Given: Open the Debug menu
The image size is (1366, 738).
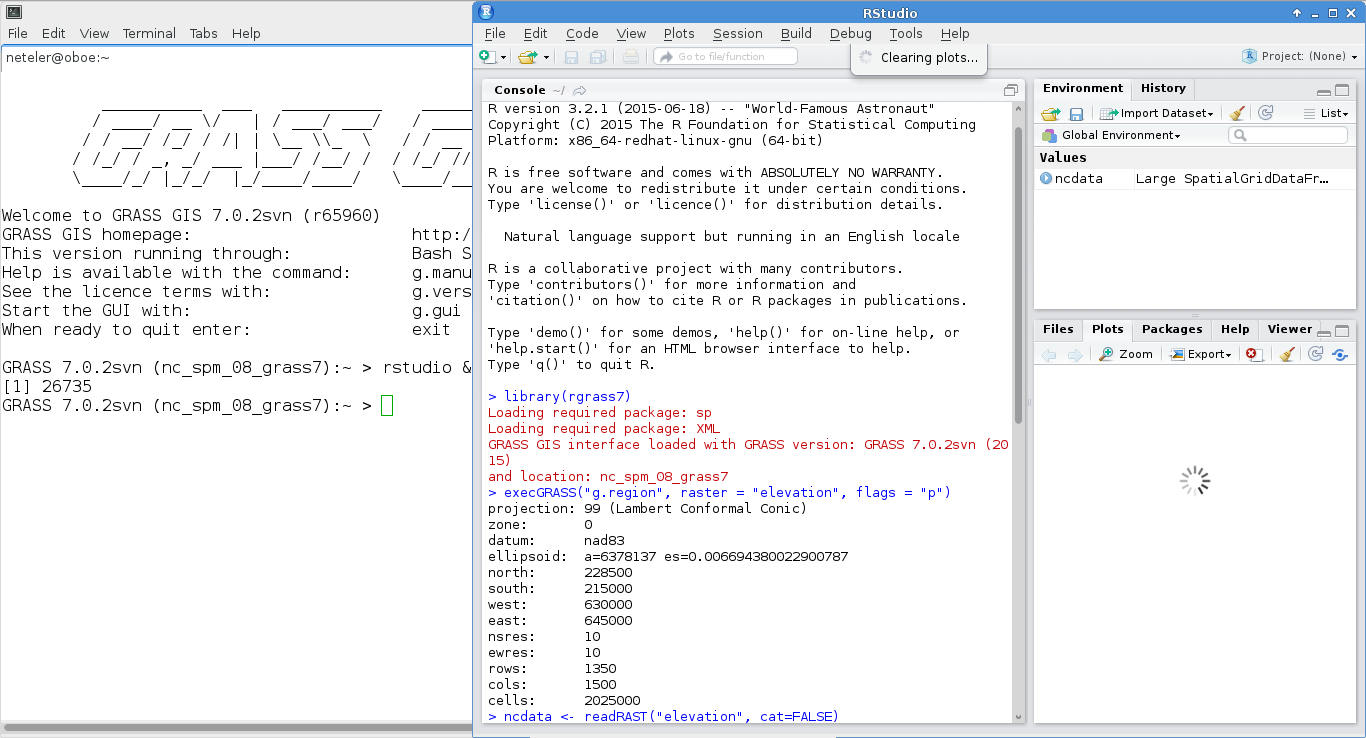Looking at the screenshot, I should pyautogui.click(x=851, y=33).
